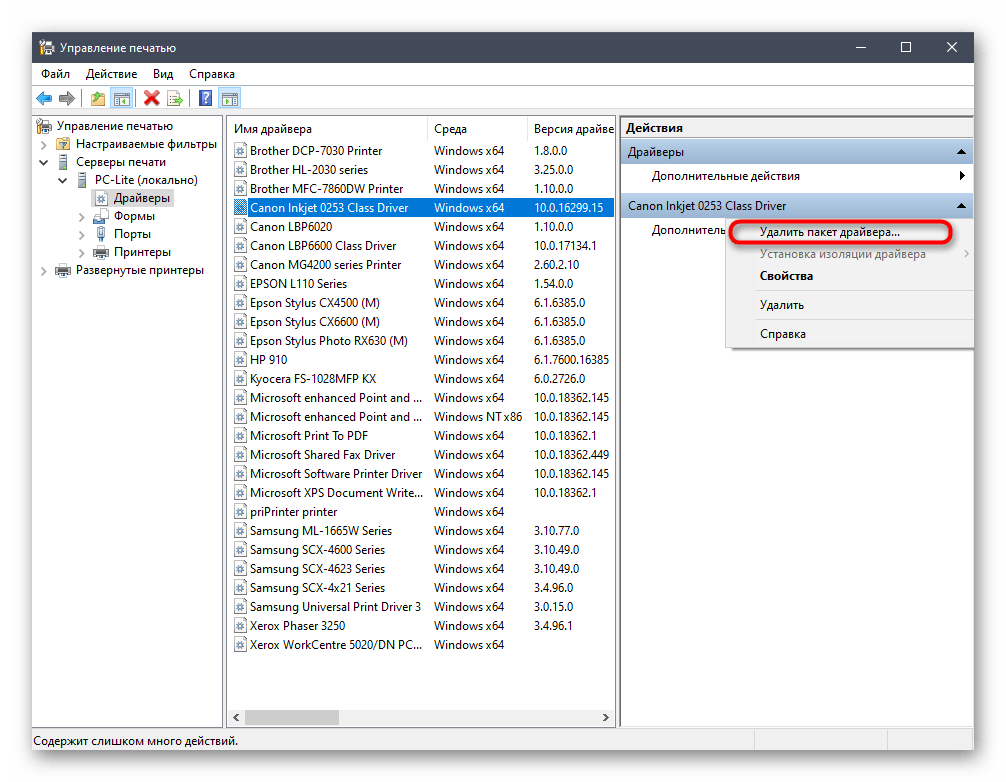The image size is (1006, 782).
Task: Select the HP 910 driver icon
Action: [240, 360]
